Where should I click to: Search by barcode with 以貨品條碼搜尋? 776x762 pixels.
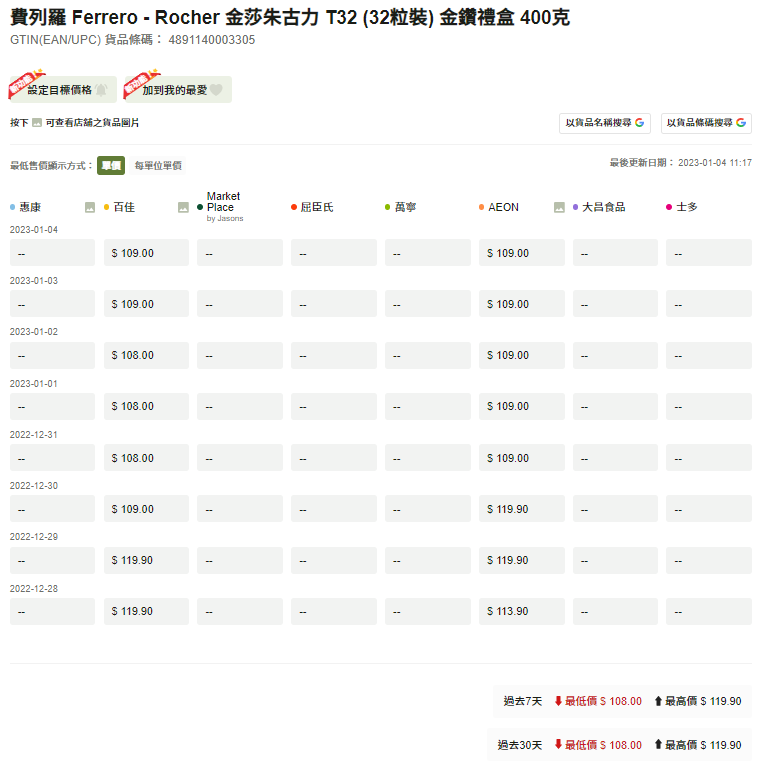[706, 123]
